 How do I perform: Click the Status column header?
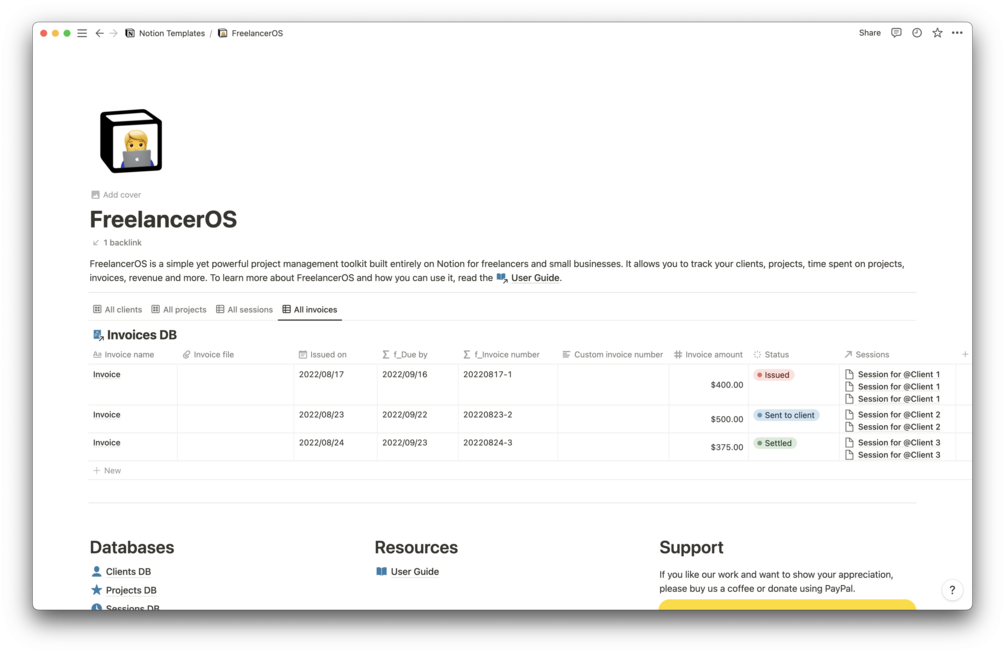[x=793, y=354]
